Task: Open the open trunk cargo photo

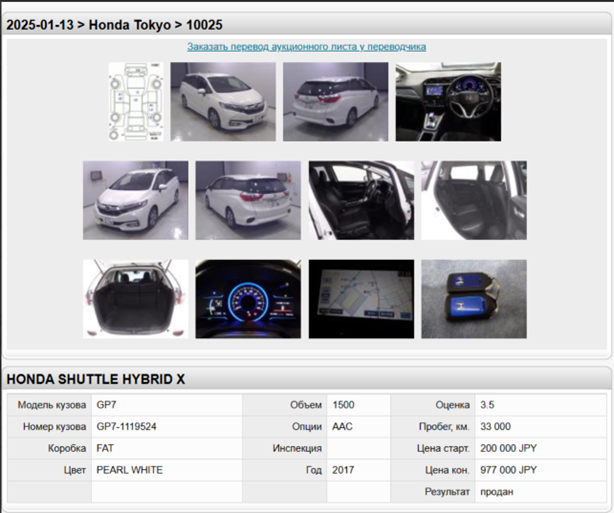Action: click(135, 299)
